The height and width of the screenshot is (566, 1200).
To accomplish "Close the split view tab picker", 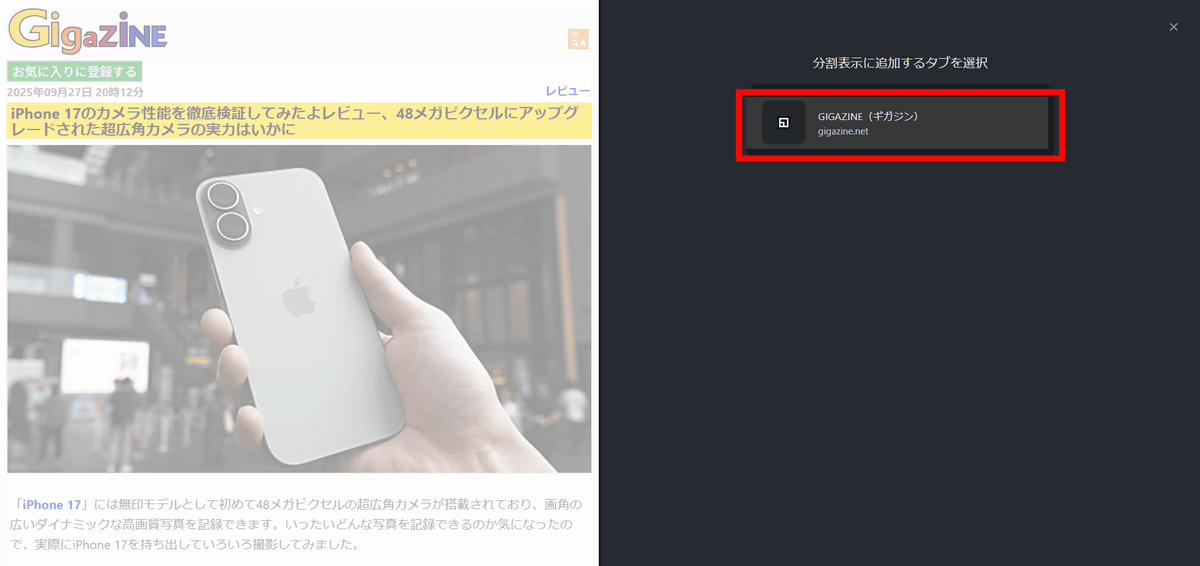I will click(1174, 27).
